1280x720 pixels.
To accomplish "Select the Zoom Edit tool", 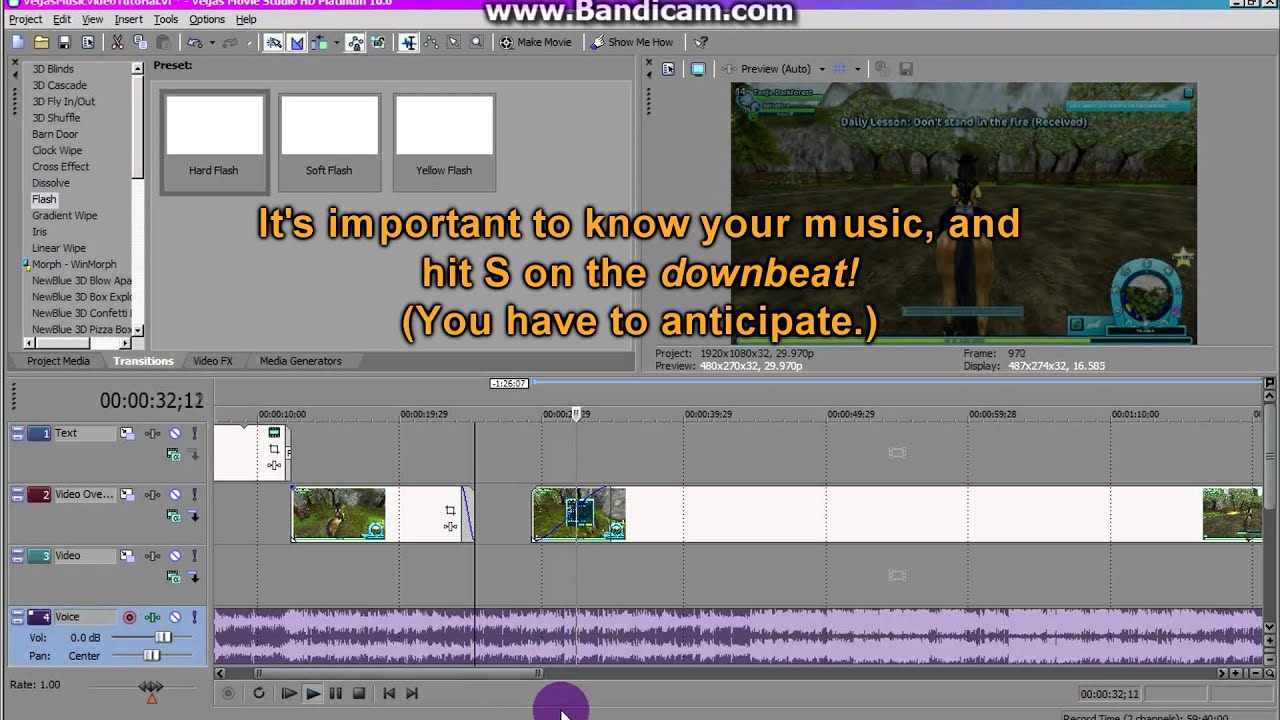I will coord(477,42).
